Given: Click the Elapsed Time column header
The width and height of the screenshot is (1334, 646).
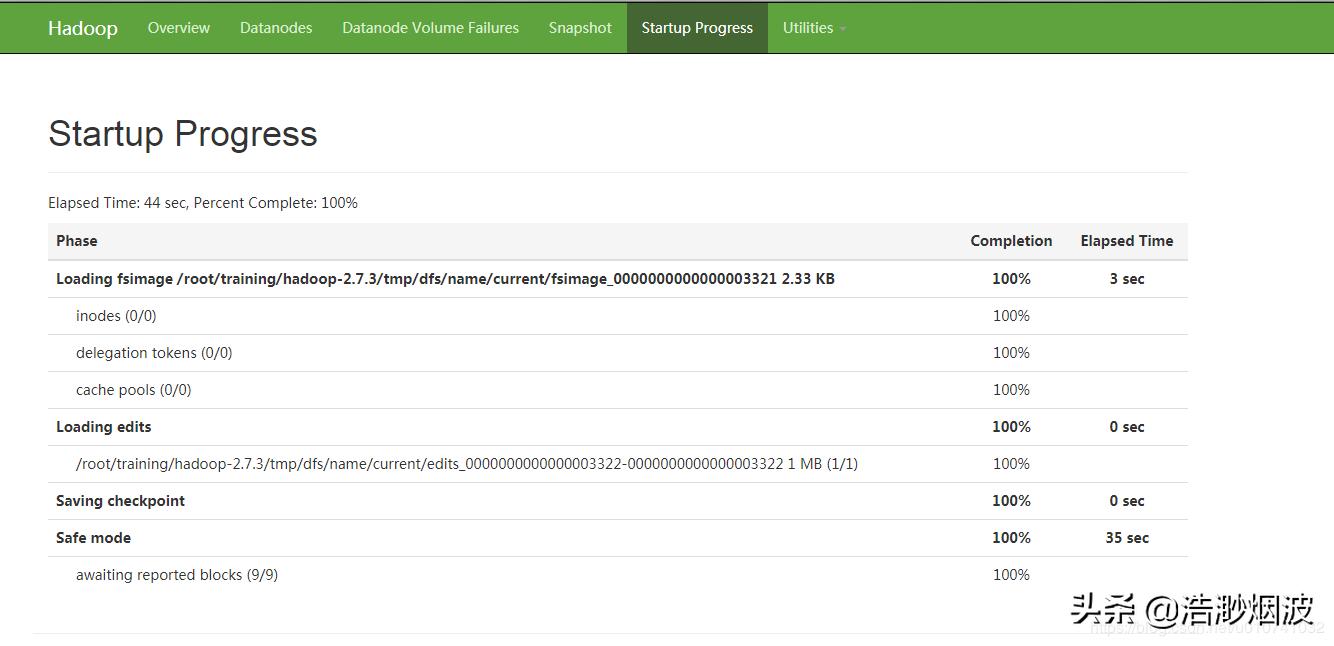Looking at the screenshot, I should pyautogui.click(x=1126, y=241).
